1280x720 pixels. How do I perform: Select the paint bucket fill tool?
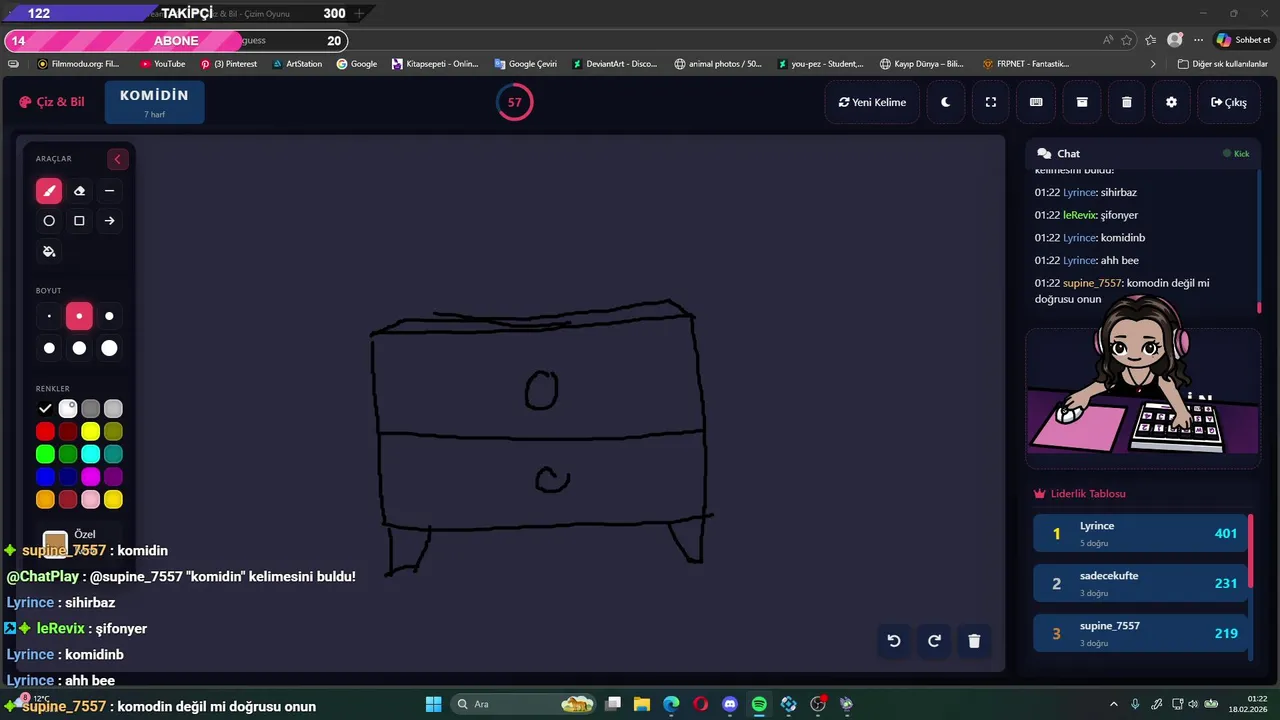click(49, 251)
